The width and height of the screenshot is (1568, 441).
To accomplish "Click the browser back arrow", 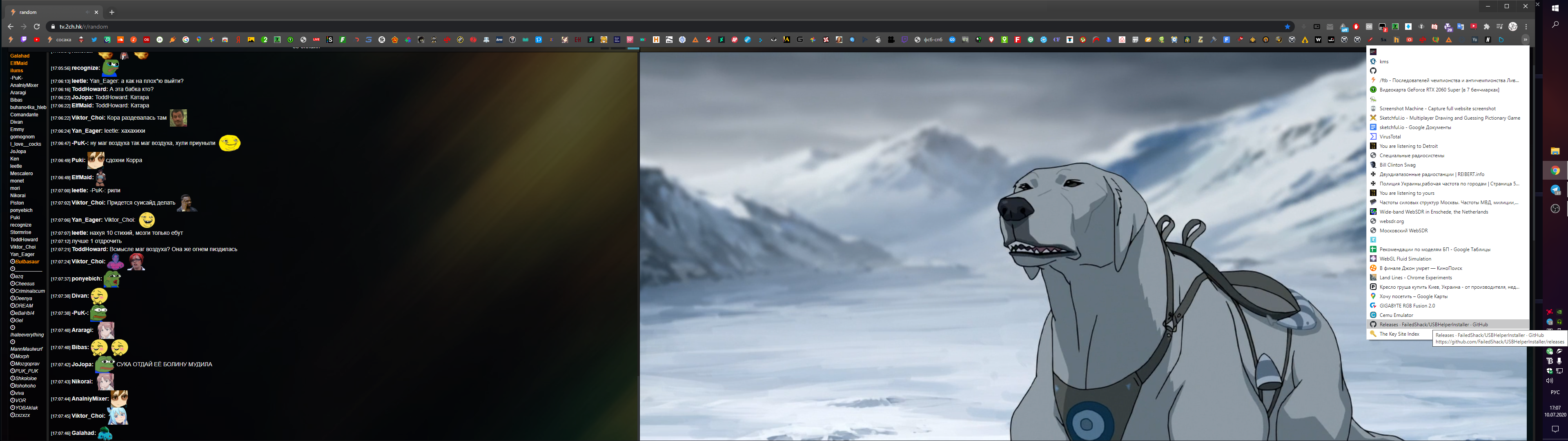I will coord(10,27).
